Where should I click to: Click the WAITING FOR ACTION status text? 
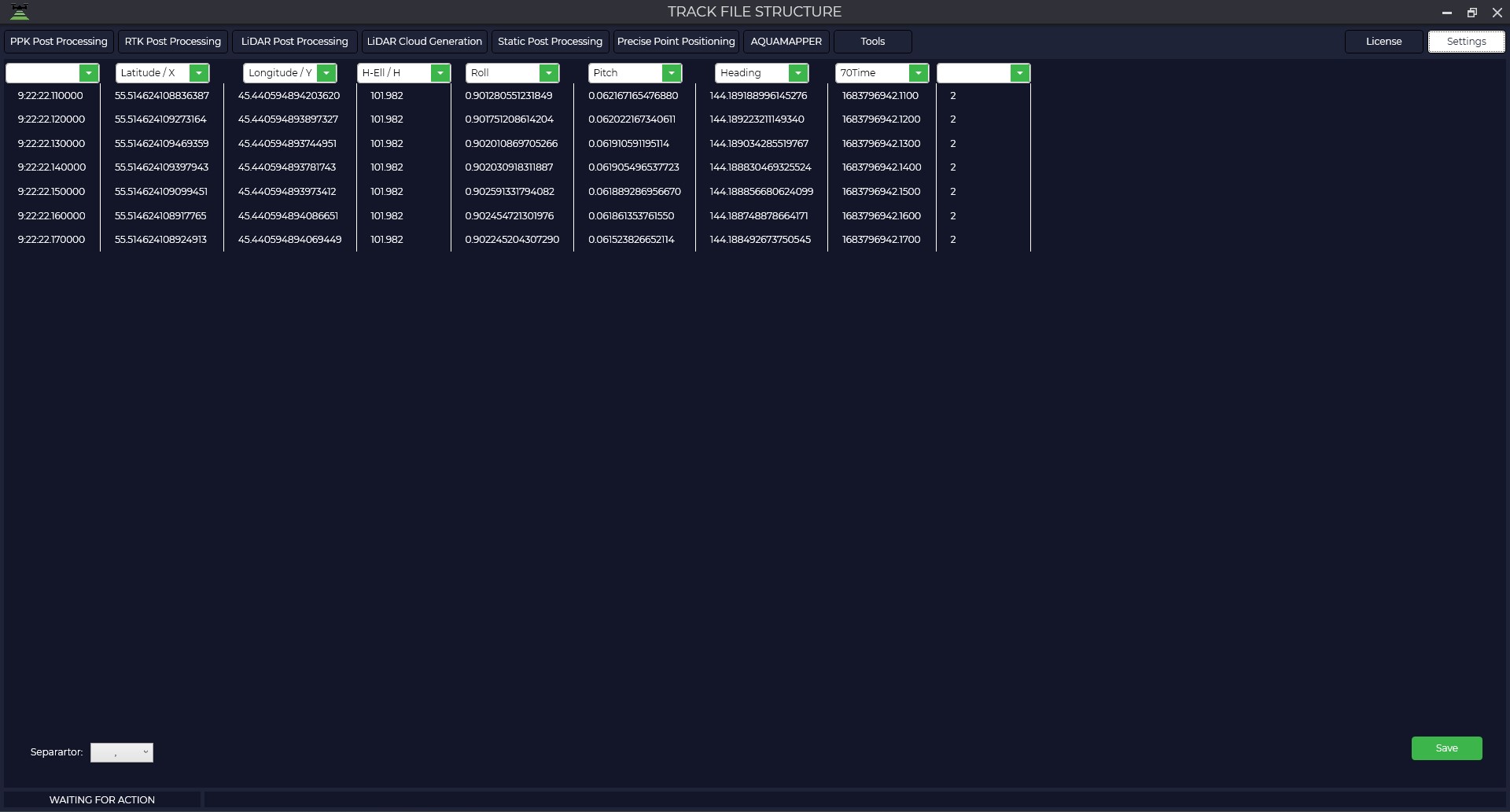coord(102,800)
